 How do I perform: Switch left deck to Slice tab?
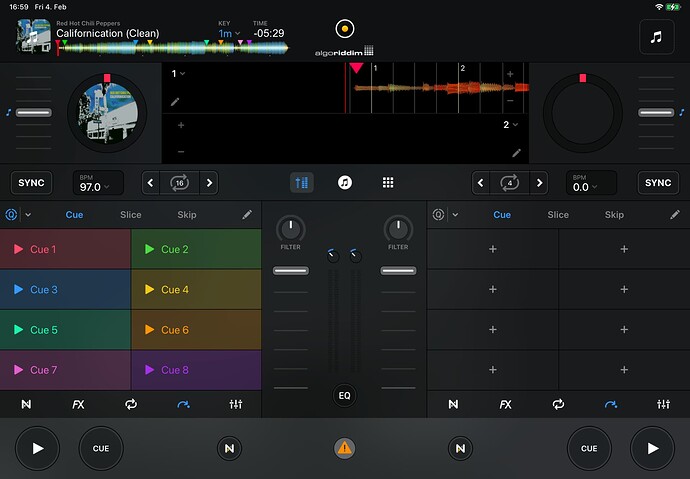131,215
